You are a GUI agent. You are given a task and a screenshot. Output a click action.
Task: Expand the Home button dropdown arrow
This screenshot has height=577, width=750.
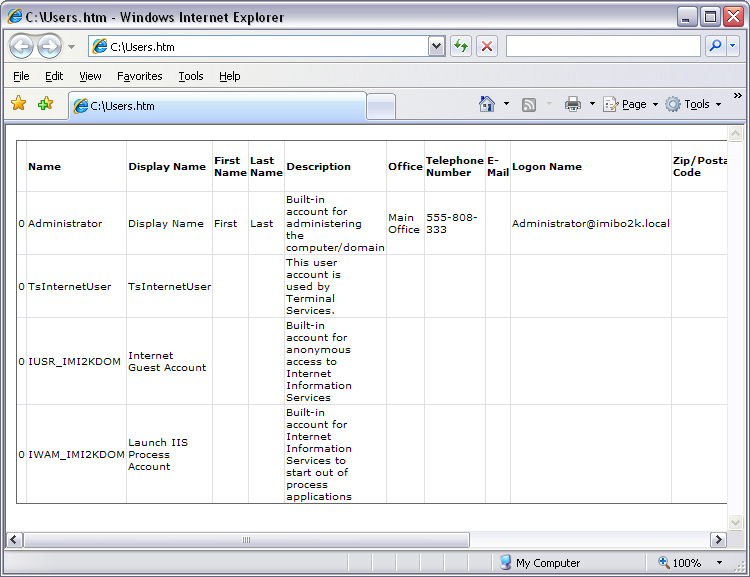click(x=506, y=104)
